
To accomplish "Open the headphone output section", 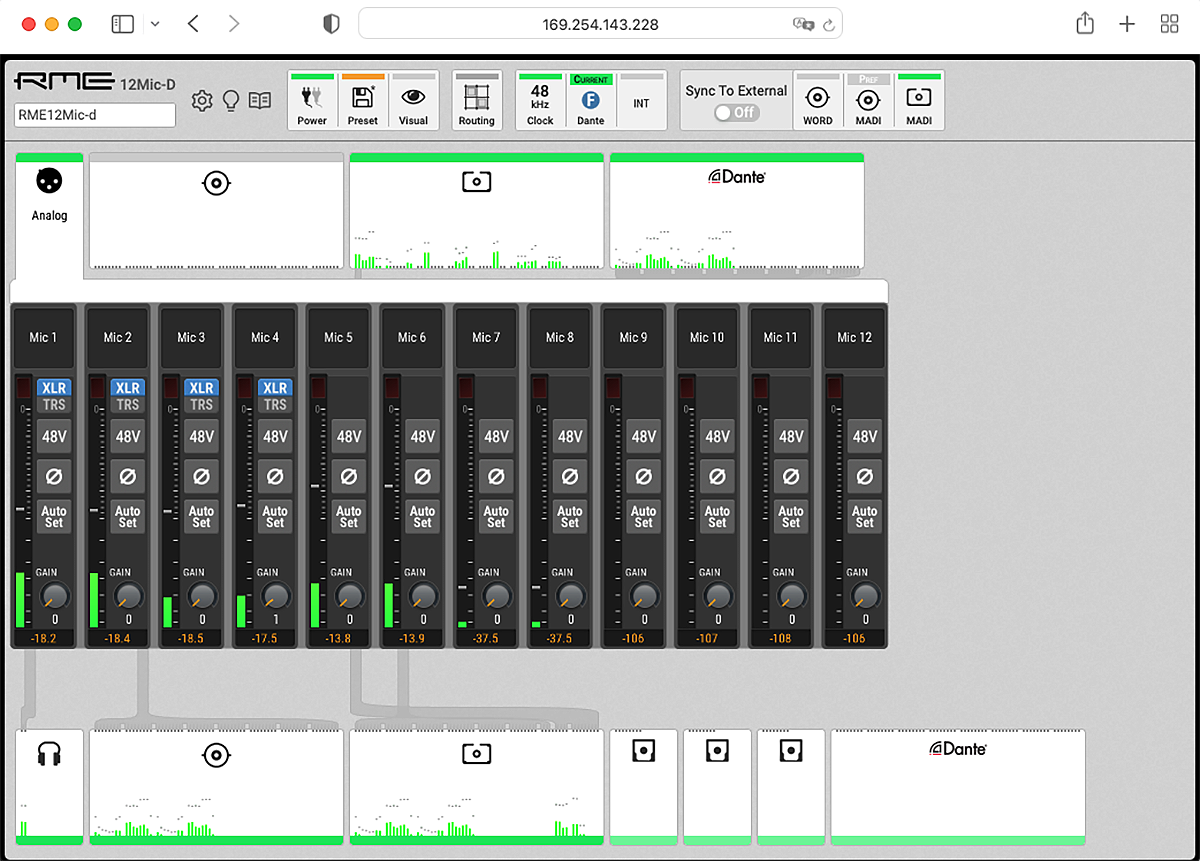I will (49, 786).
